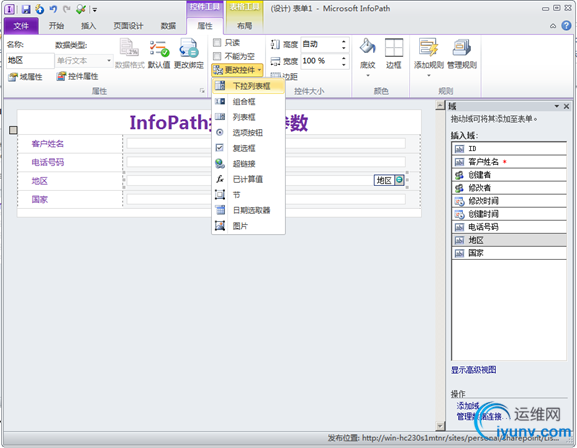
Task: Click the 高度 height value field
Action: (x=321, y=45)
